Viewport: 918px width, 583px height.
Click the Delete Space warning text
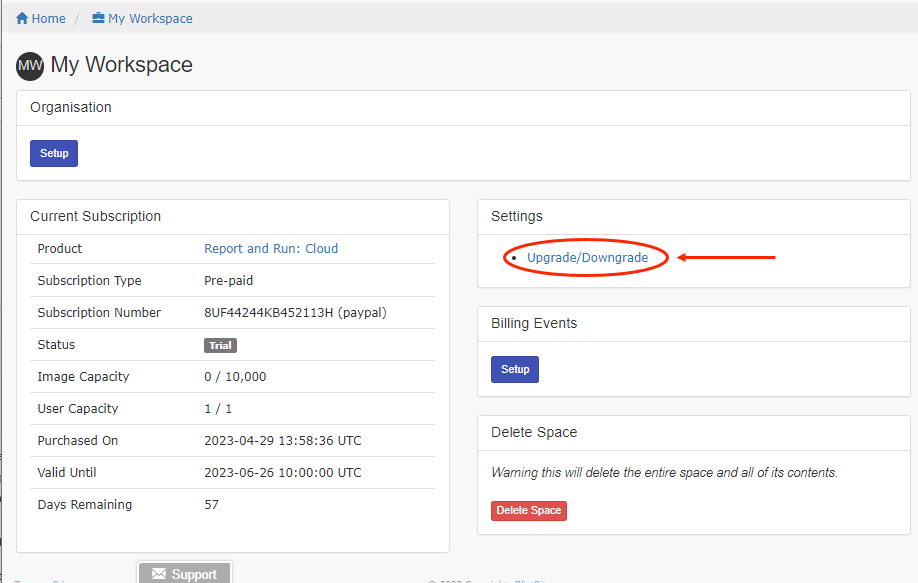click(x=664, y=472)
